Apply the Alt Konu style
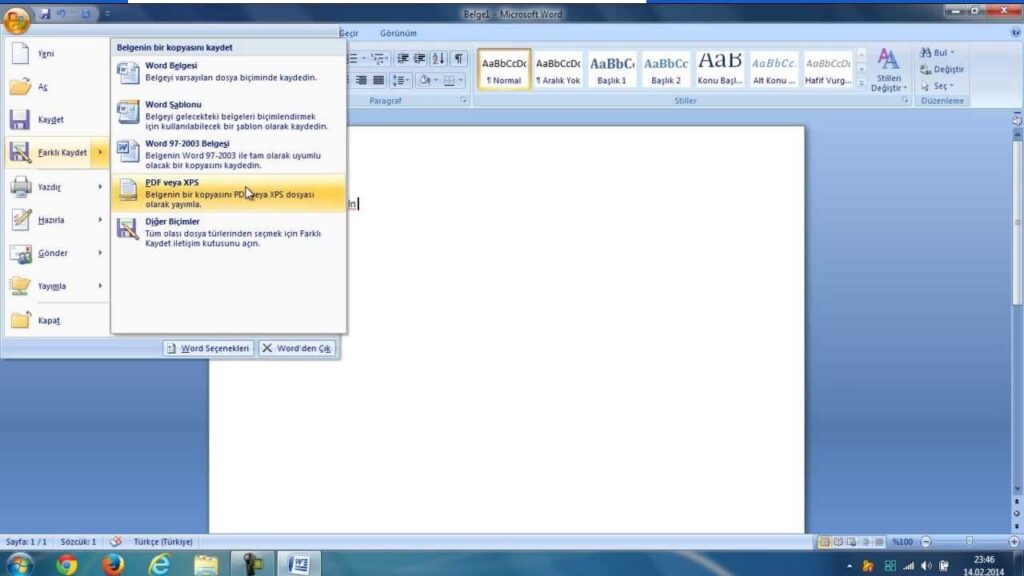 pyautogui.click(x=774, y=69)
